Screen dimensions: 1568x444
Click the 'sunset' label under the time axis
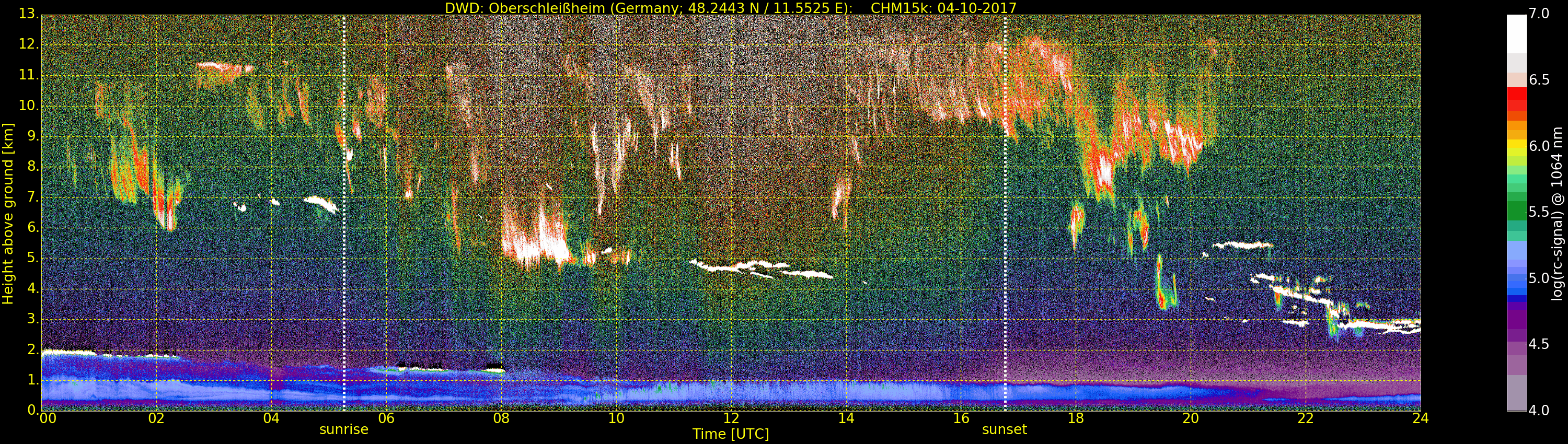point(1005,429)
